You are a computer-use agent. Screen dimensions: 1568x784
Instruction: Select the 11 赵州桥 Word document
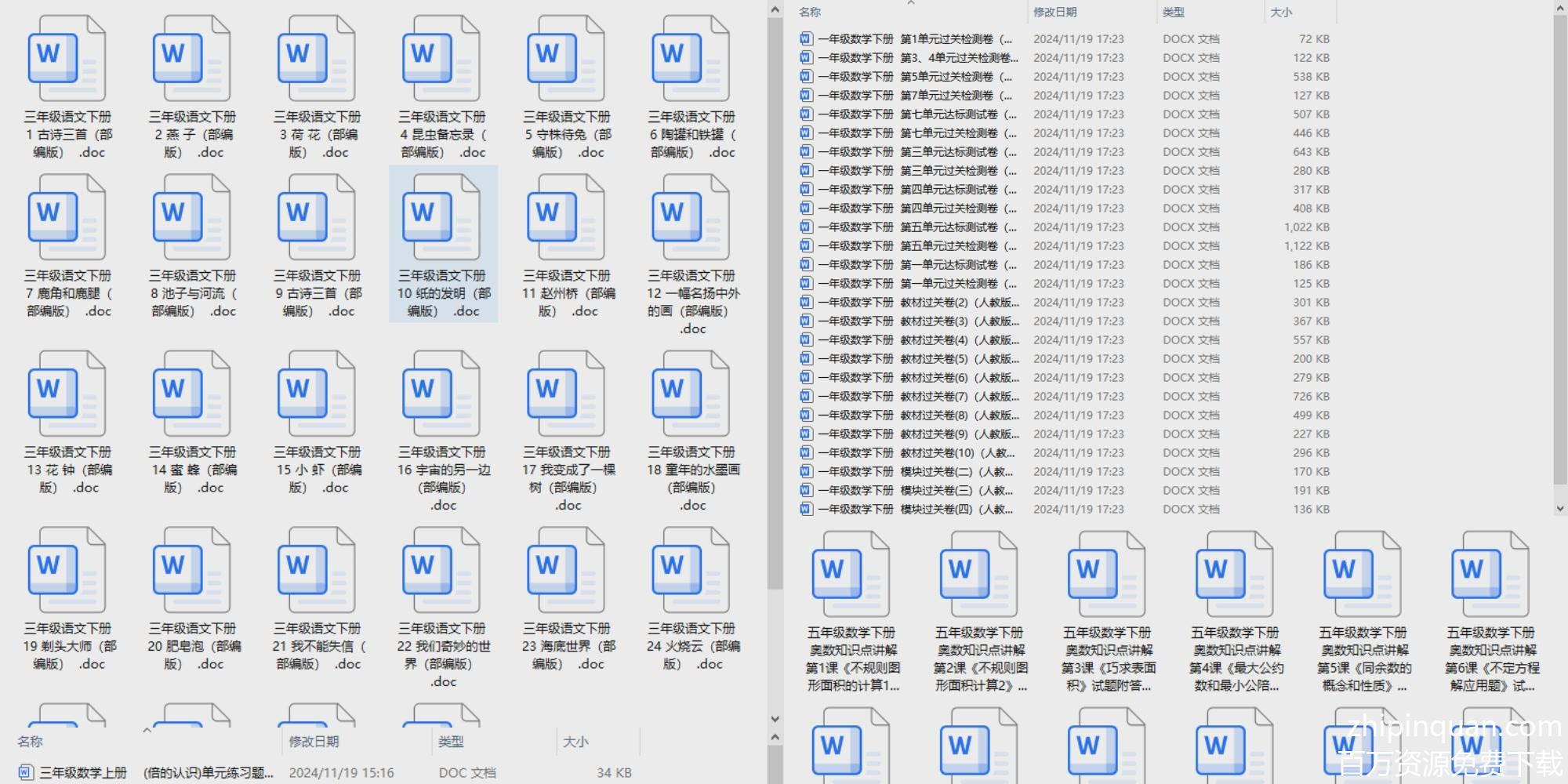click(x=566, y=217)
